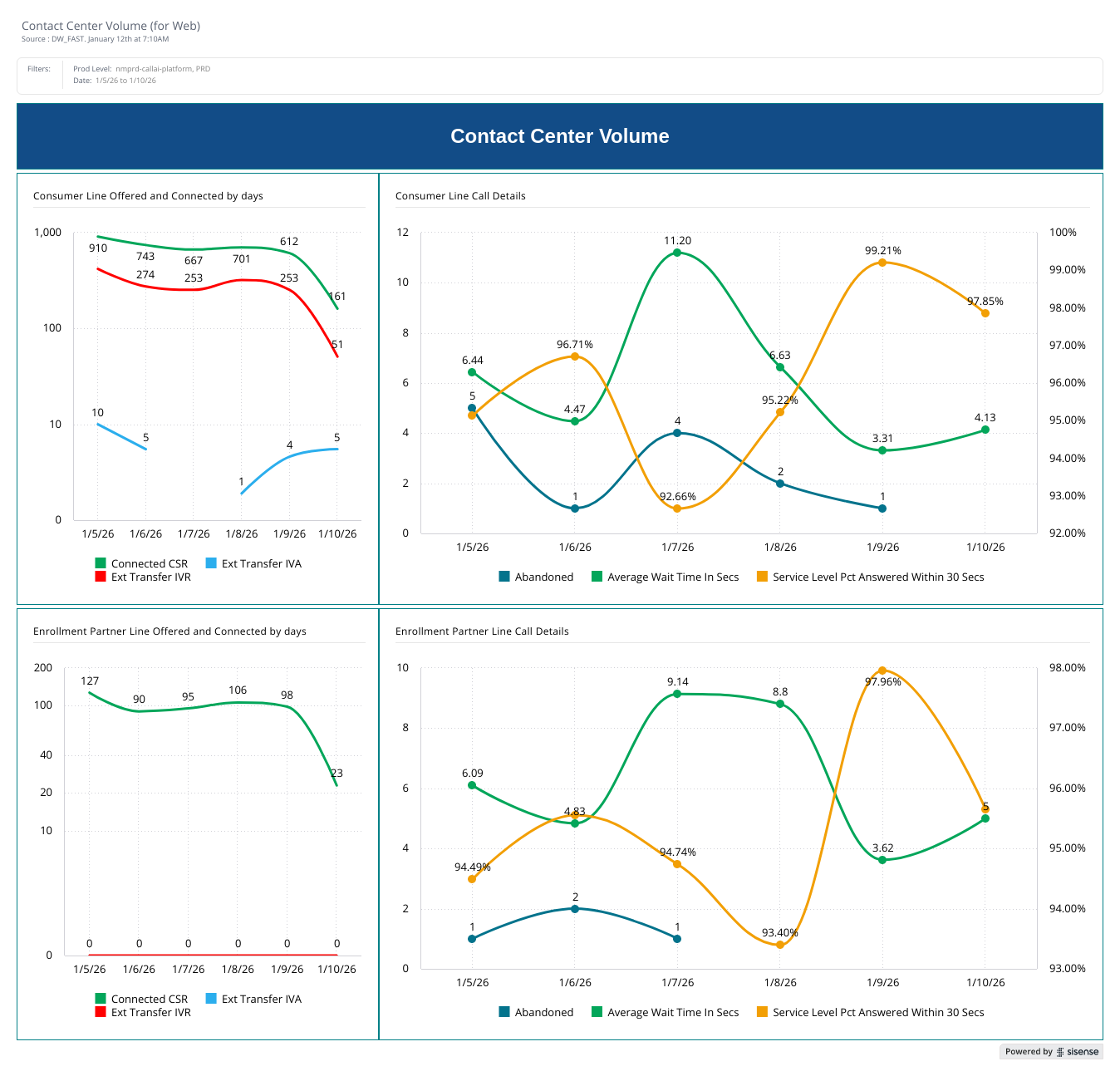Click orange Service Level swatch in Consumer Line Call Details legend

click(x=762, y=577)
